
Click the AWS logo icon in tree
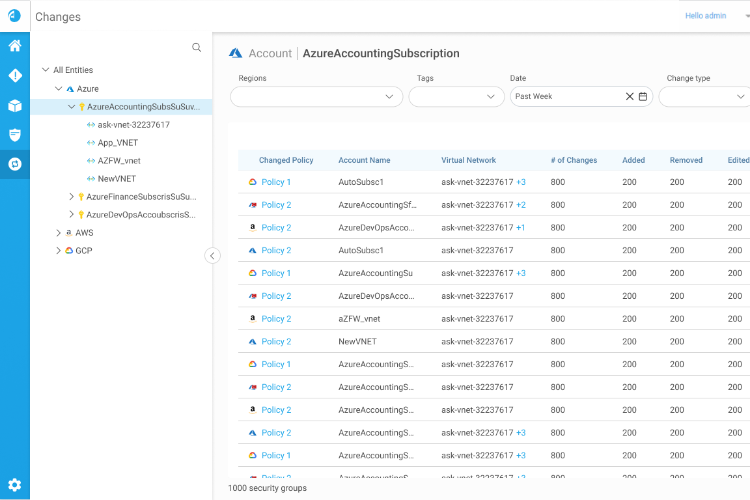(69, 233)
